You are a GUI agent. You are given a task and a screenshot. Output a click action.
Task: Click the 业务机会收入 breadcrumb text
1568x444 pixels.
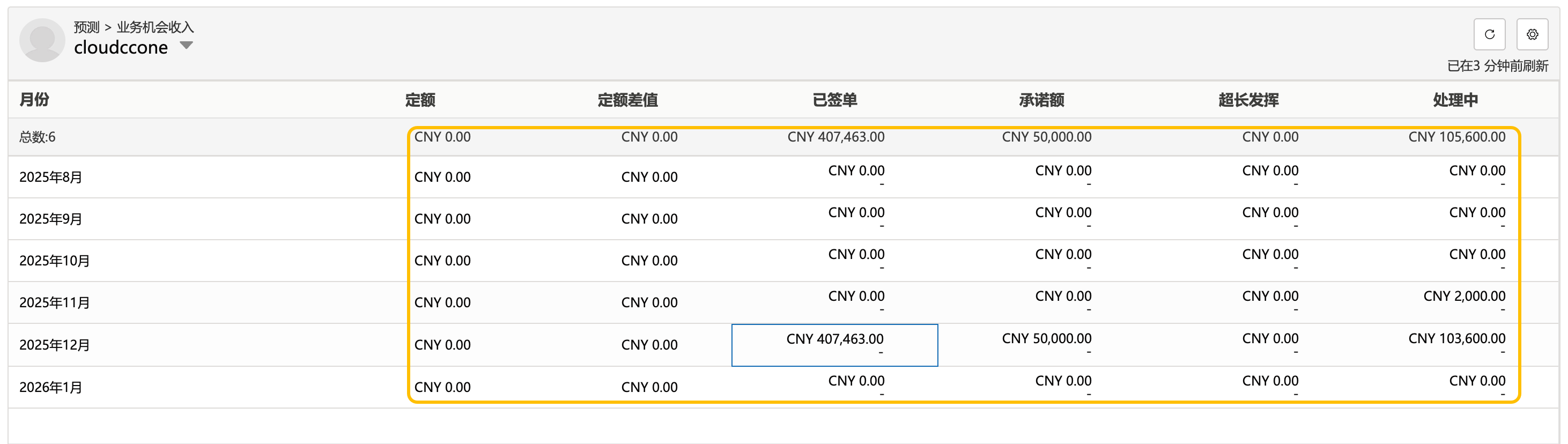coord(154,27)
